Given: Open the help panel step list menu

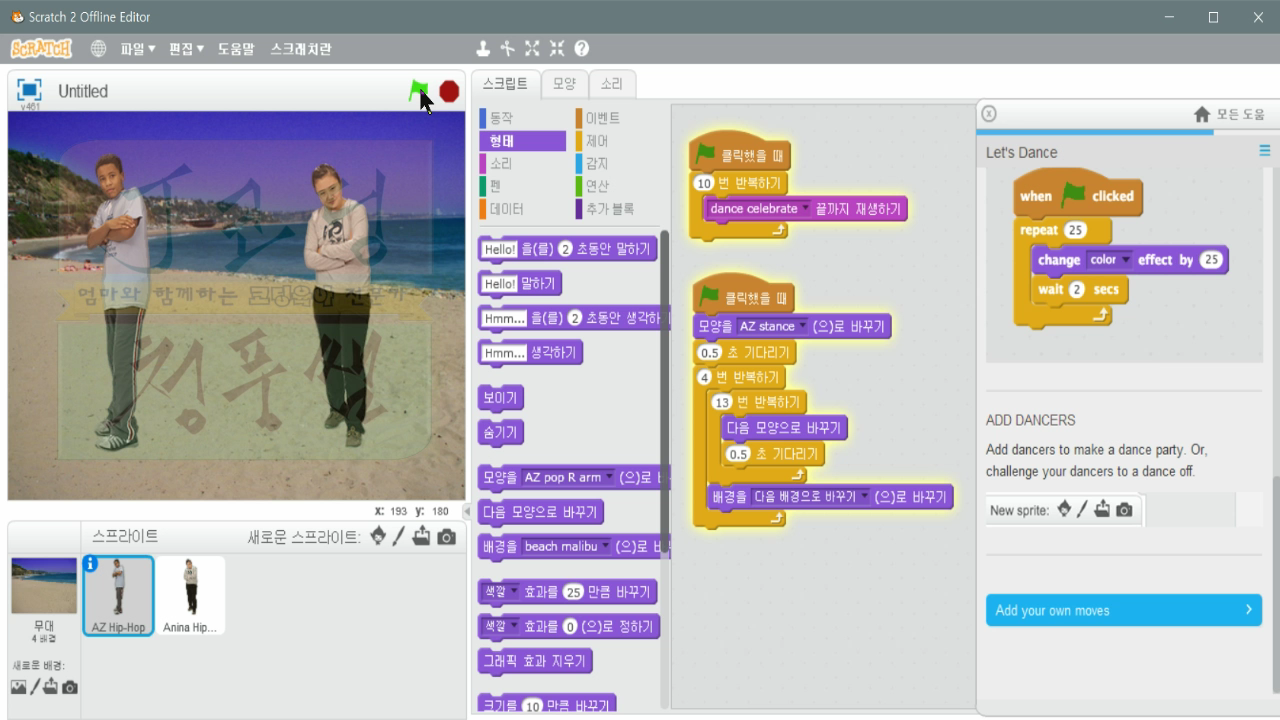Looking at the screenshot, I should [1265, 152].
